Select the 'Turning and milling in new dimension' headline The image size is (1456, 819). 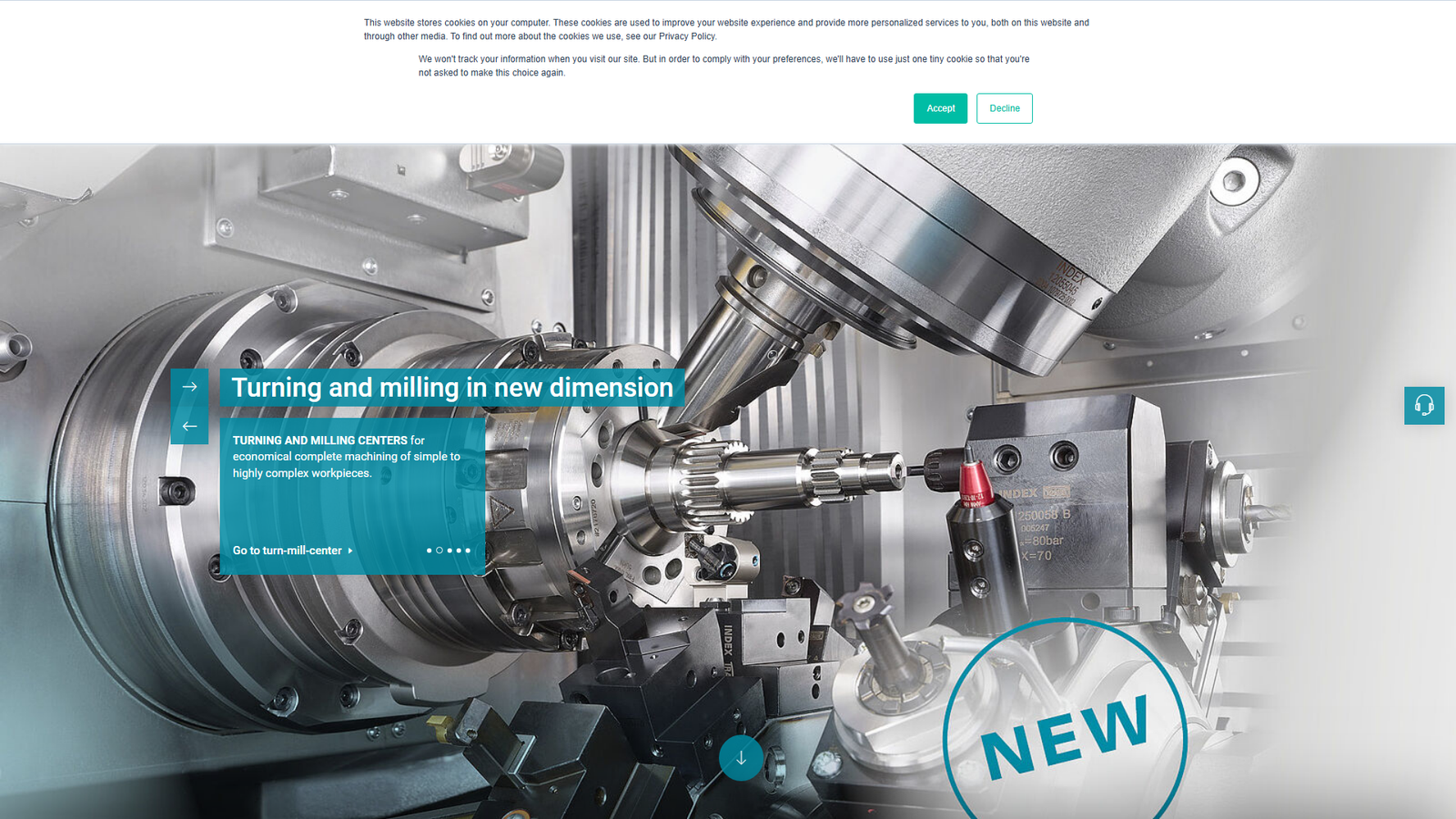click(x=452, y=387)
